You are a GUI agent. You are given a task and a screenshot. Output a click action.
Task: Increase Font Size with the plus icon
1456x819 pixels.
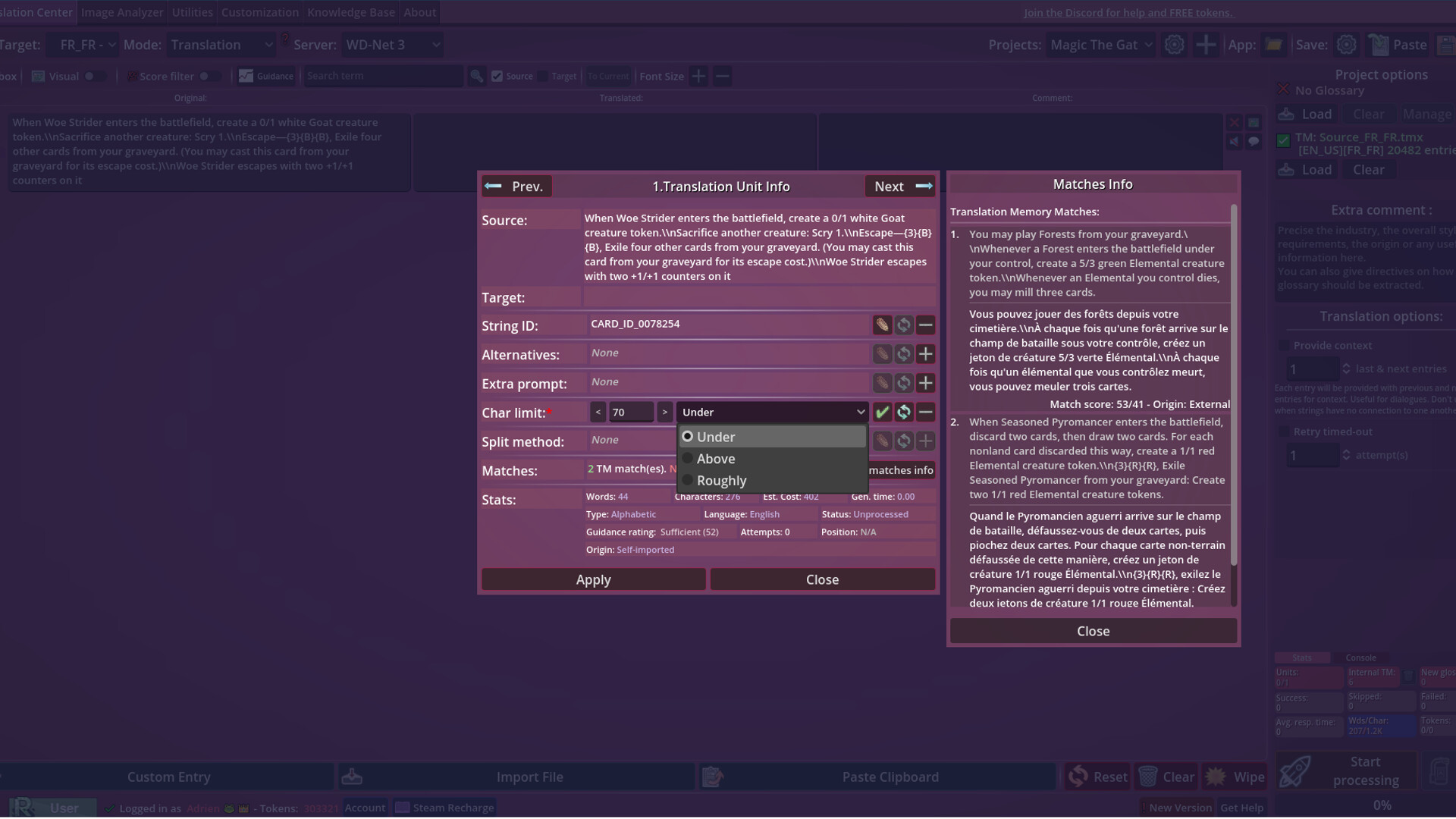coord(698,76)
